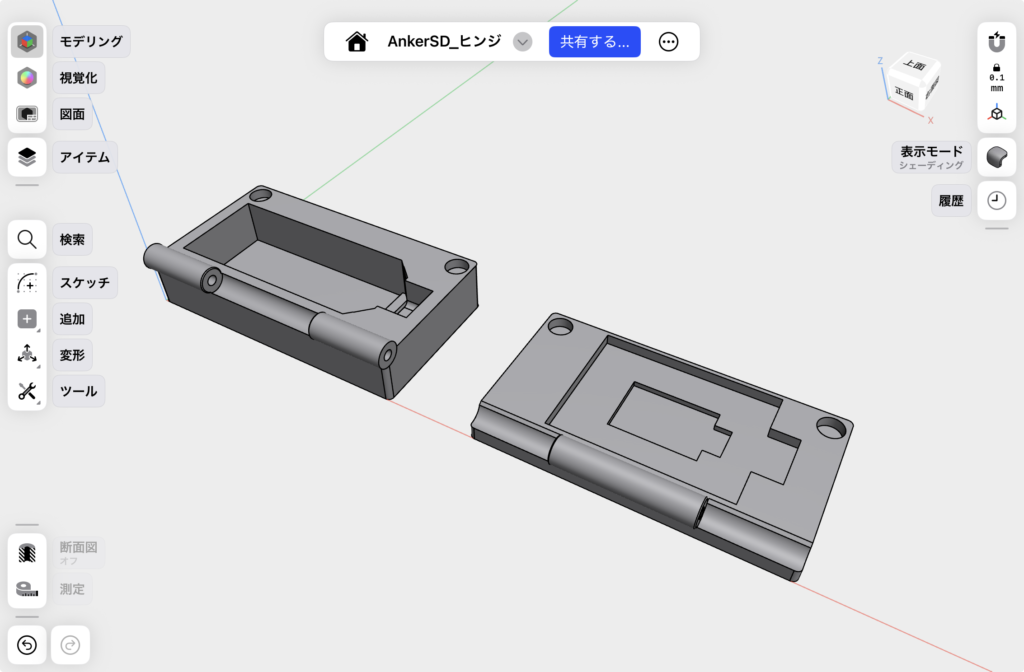1024x672 pixels.
Task: Toggle the perspective/orthographic cube icon
Action: tap(996, 114)
